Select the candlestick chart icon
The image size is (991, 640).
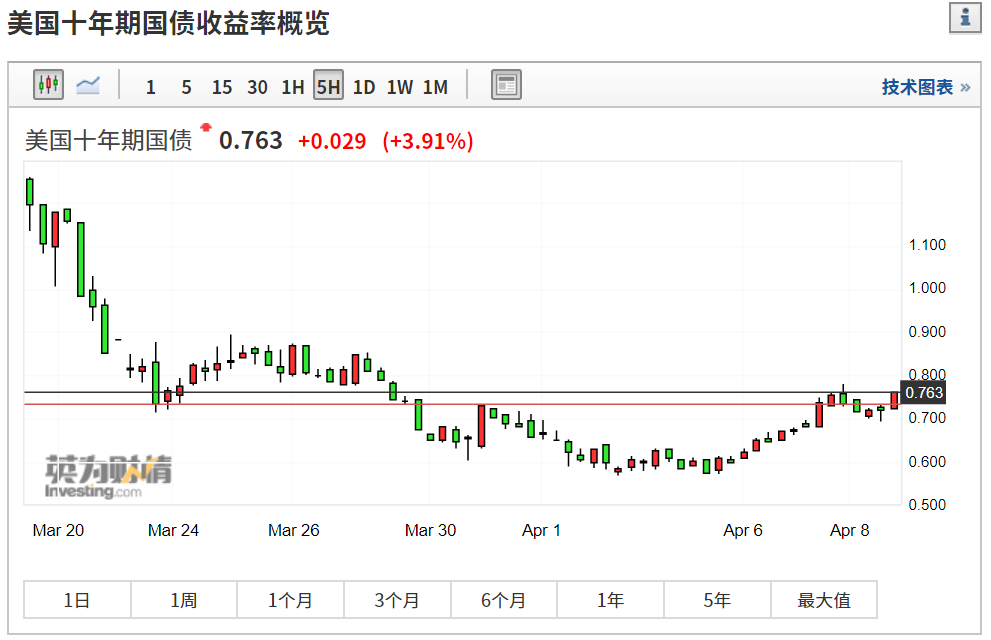click(47, 85)
